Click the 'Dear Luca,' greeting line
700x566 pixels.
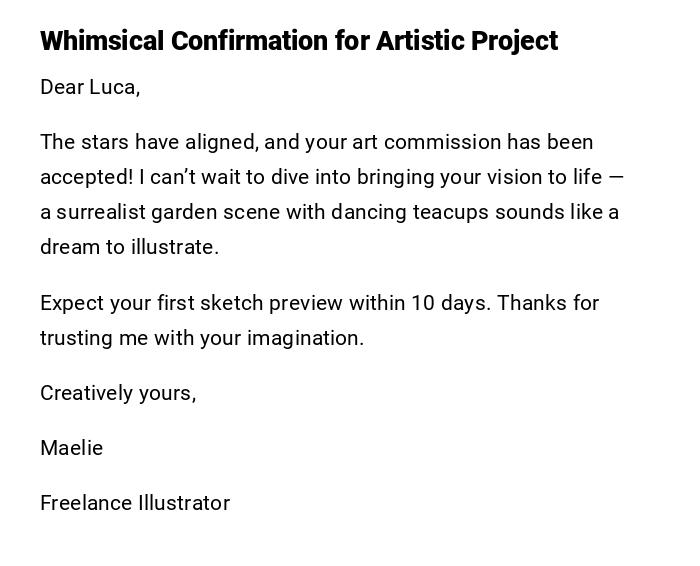coord(90,87)
